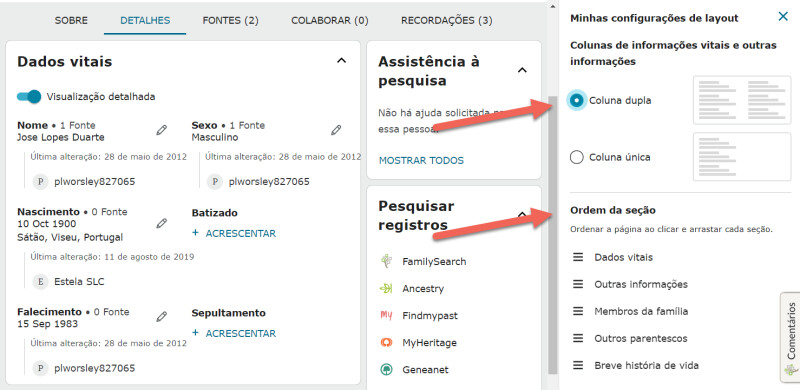800x390 pixels.
Task: Grab the Outros parentescos drag handle
Action: (578, 338)
